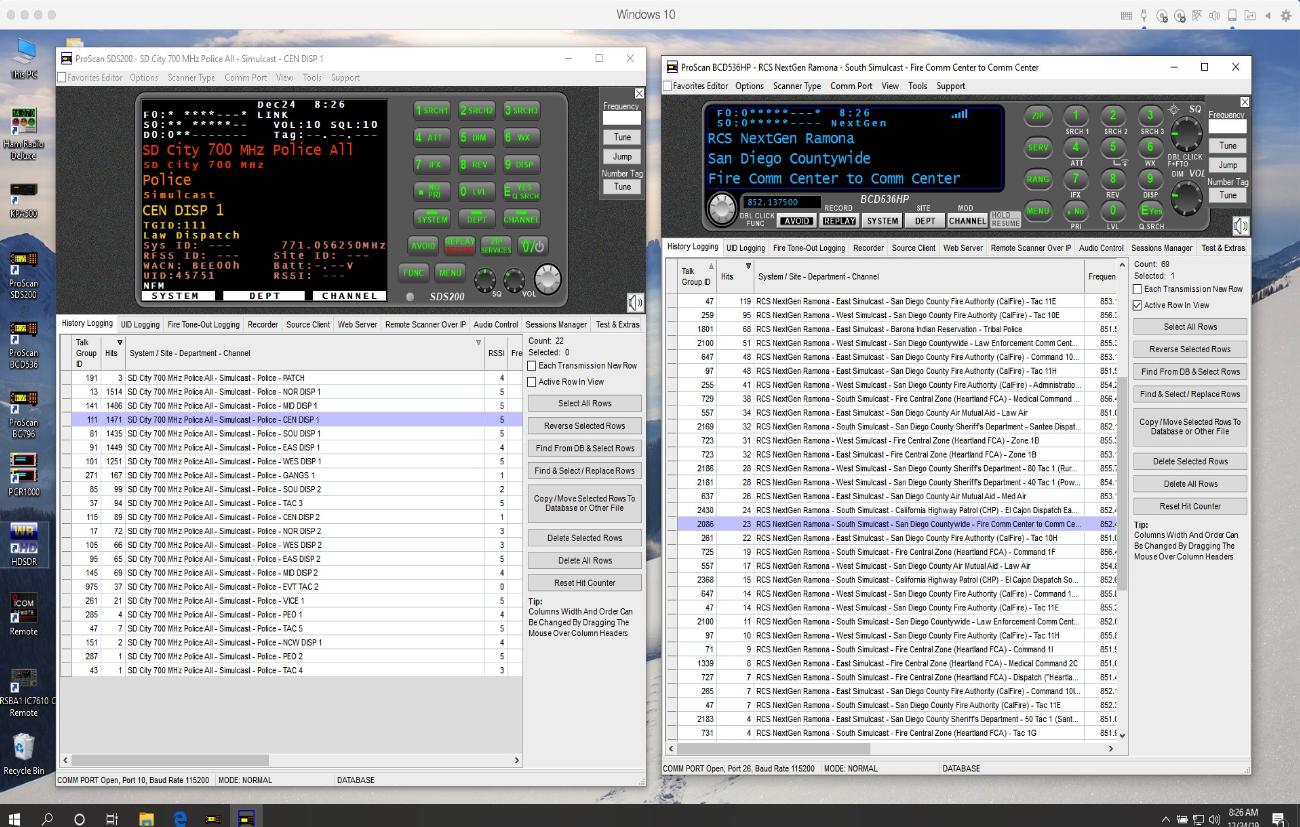Screen dimensions: 1300x827
Task: Click the red REPLAY key on SDS200
Action: click(460, 245)
